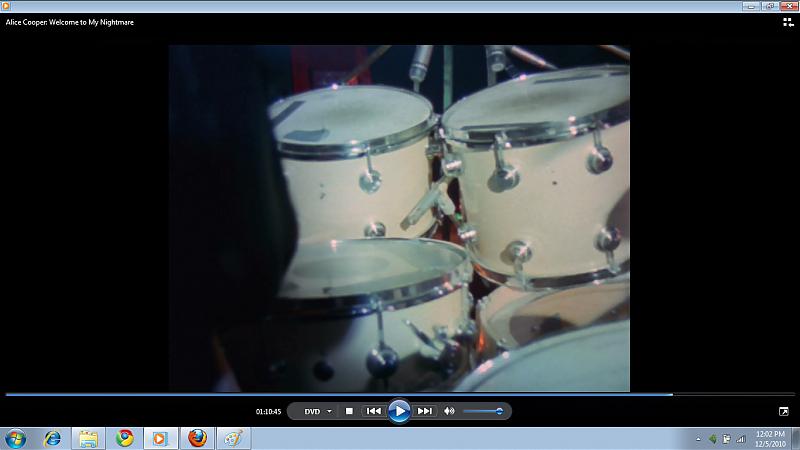The image size is (800, 450).
Task: Mute the volume speaker icon
Action: [449, 411]
